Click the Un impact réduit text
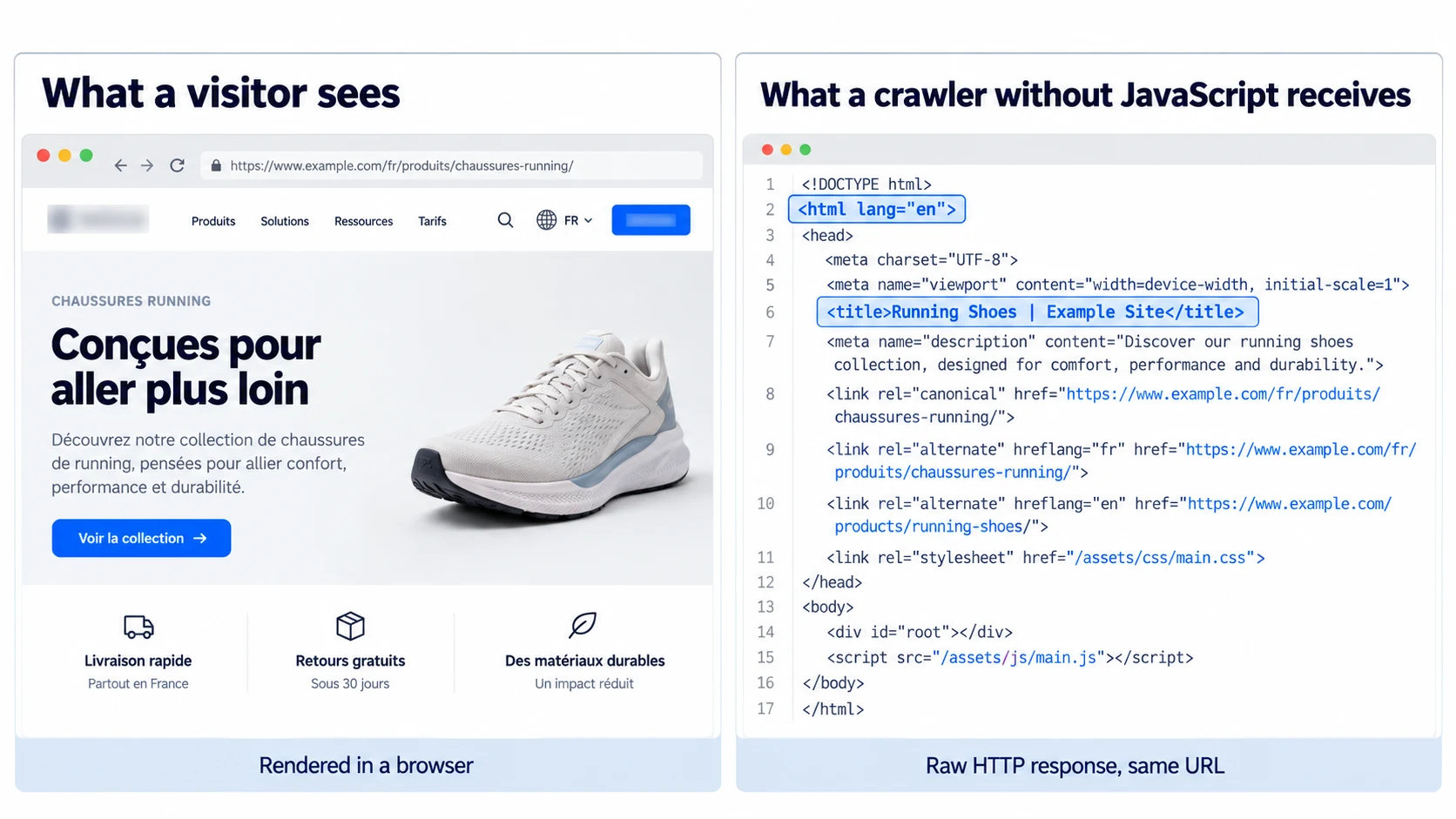Image resolution: width=1456 pixels, height=819 pixels. point(584,684)
